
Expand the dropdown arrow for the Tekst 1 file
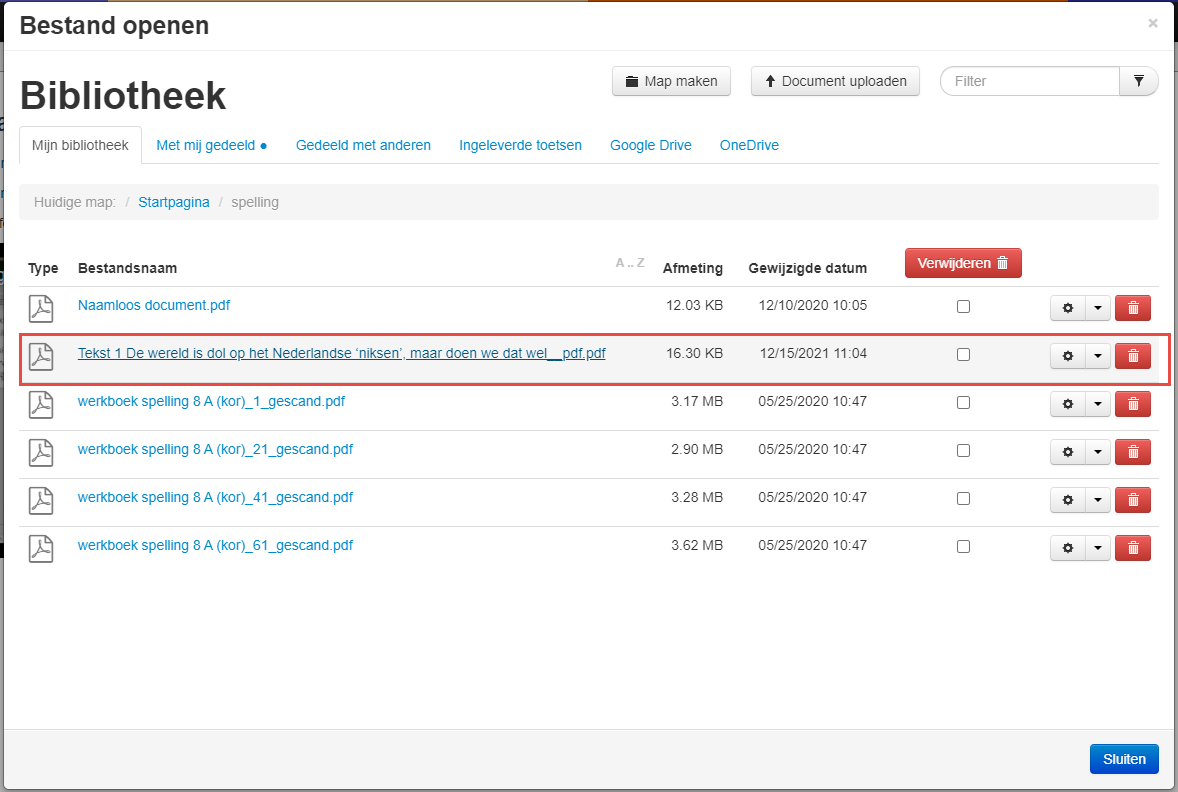(x=1098, y=356)
